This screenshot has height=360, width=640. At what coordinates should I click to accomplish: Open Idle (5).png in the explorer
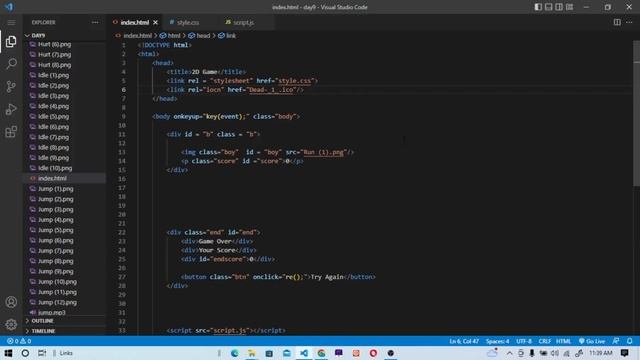53,116
